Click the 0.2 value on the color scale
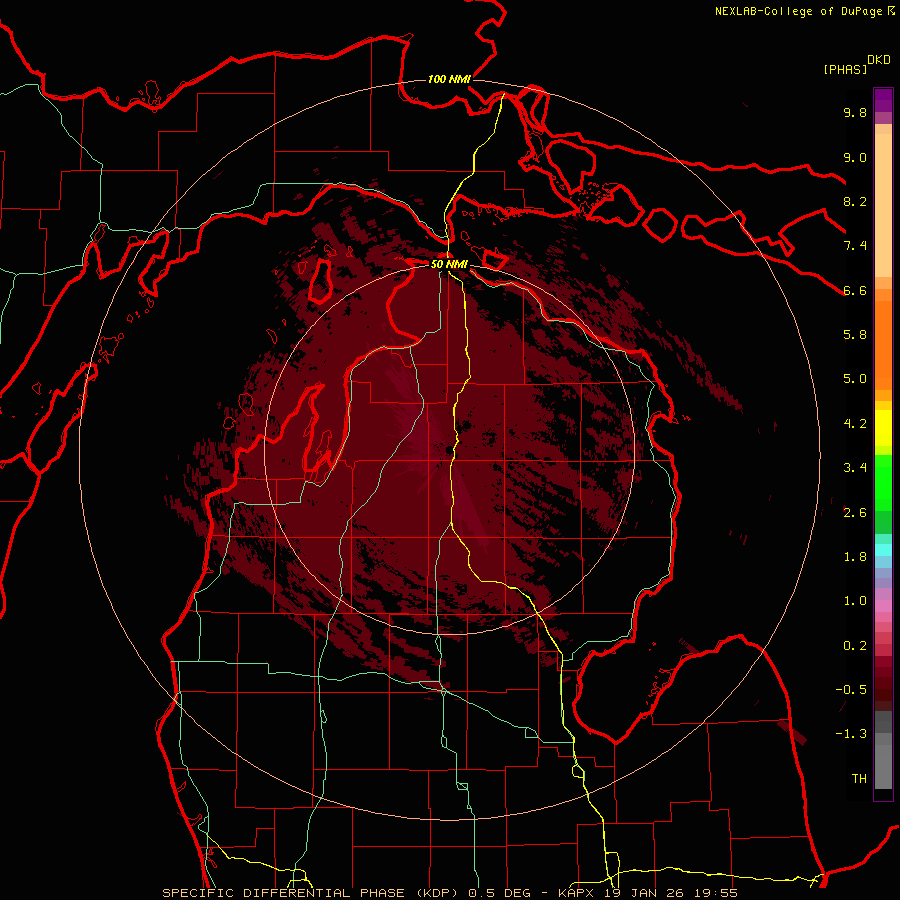Viewport: 900px width, 900px height. (855, 646)
